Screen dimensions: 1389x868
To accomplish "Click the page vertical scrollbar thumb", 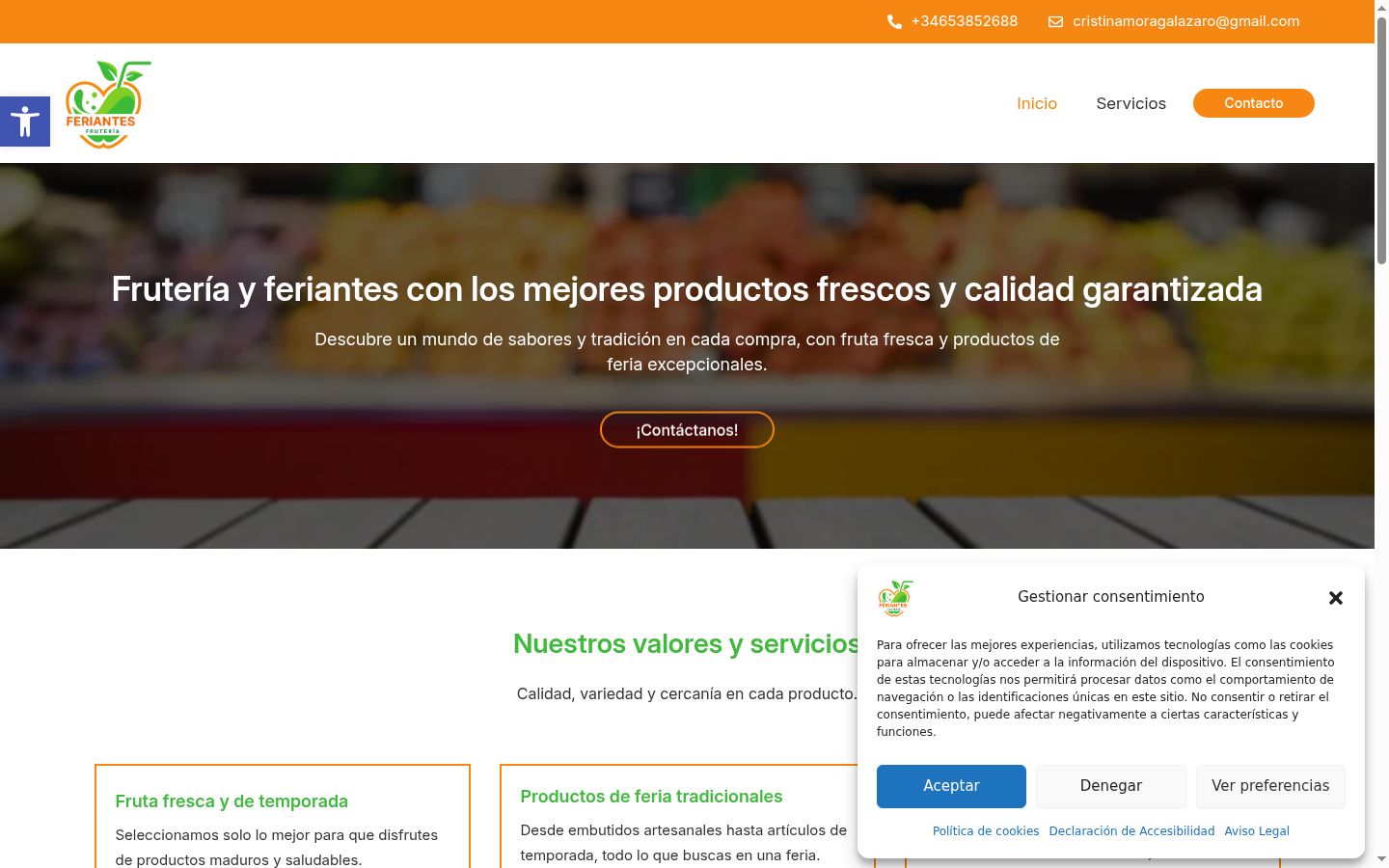I will coord(1381,140).
